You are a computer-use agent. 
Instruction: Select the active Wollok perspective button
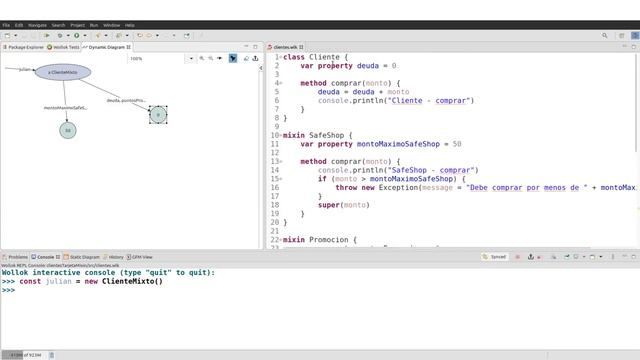[x=635, y=36]
